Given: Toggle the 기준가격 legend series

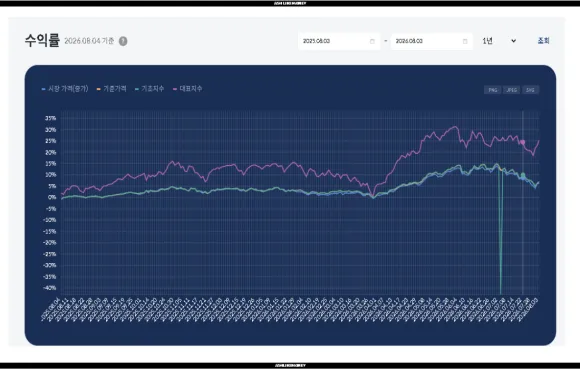Looking at the screenshot, I should coord(111,89).
